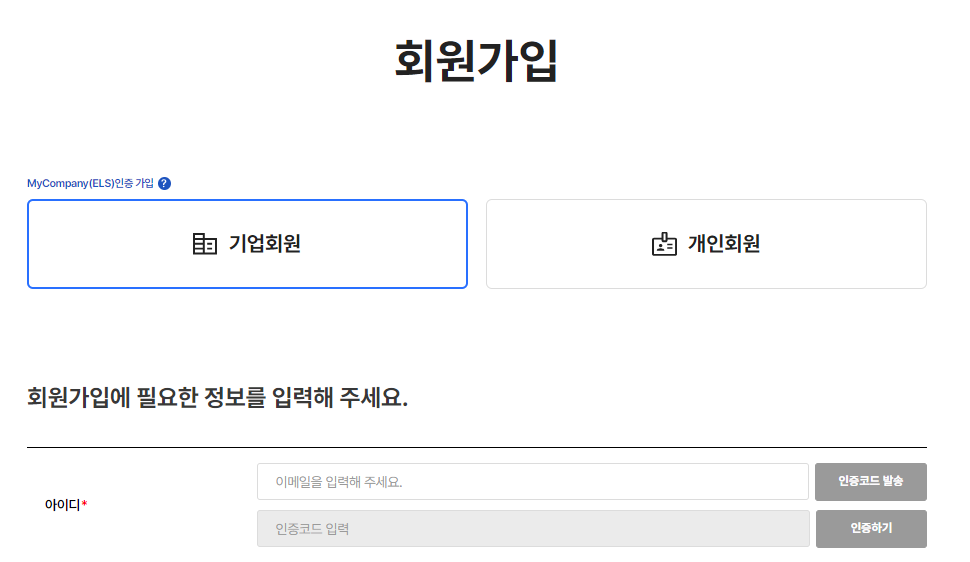The height and width of the screenshot is (562, 970).
Task: Click the 인증코드 입력 placeholder text
Action: click(312, 529)
